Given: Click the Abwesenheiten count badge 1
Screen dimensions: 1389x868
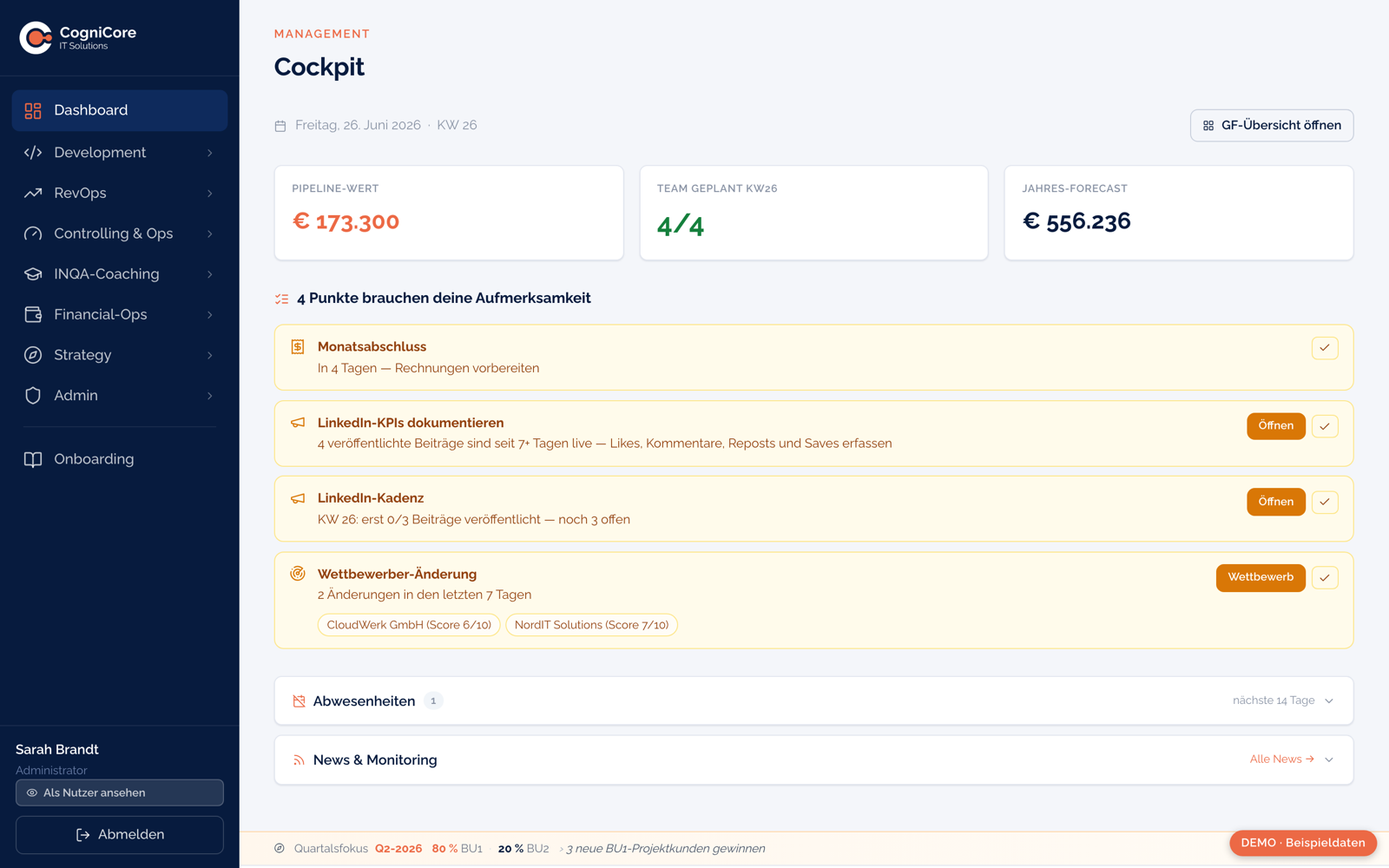Looking at the screenshot, I should pos(433,701).
